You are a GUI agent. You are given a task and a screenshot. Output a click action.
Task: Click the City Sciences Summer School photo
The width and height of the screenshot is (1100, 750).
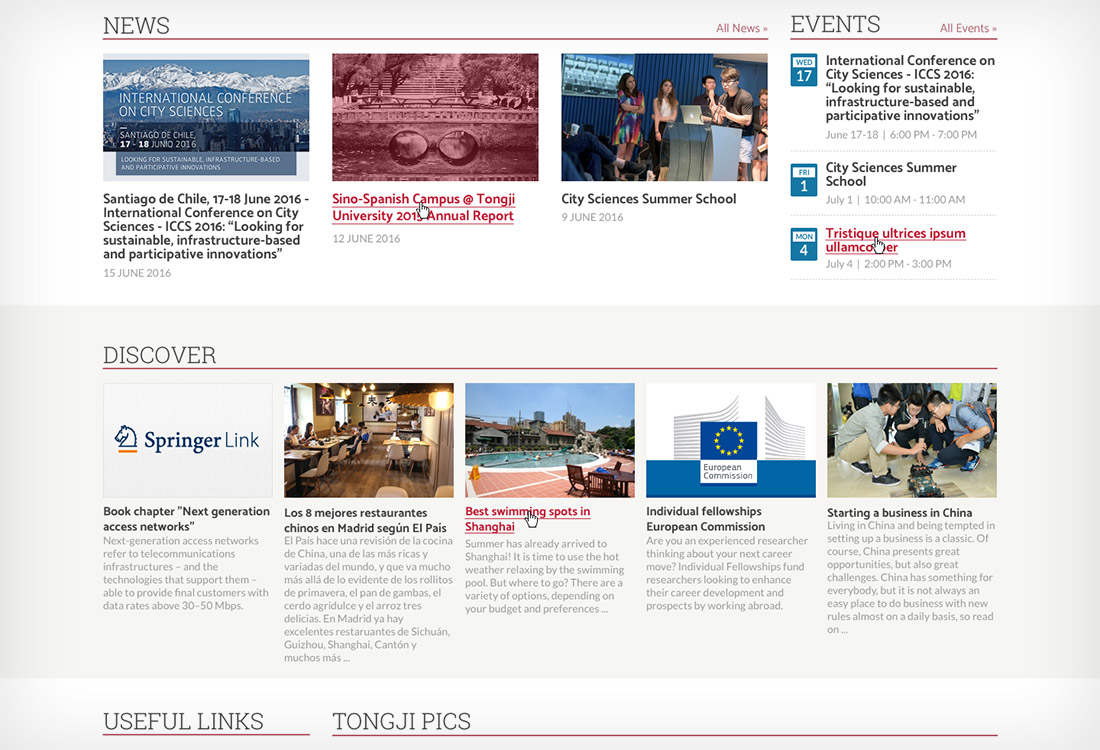[x=664, y=117]
